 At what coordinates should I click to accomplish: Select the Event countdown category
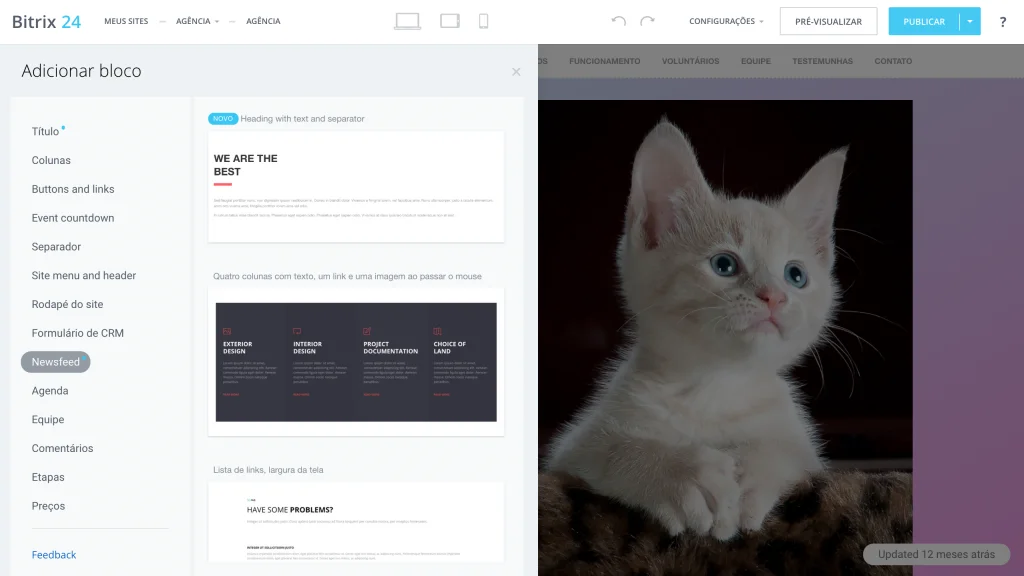[72, 217]
